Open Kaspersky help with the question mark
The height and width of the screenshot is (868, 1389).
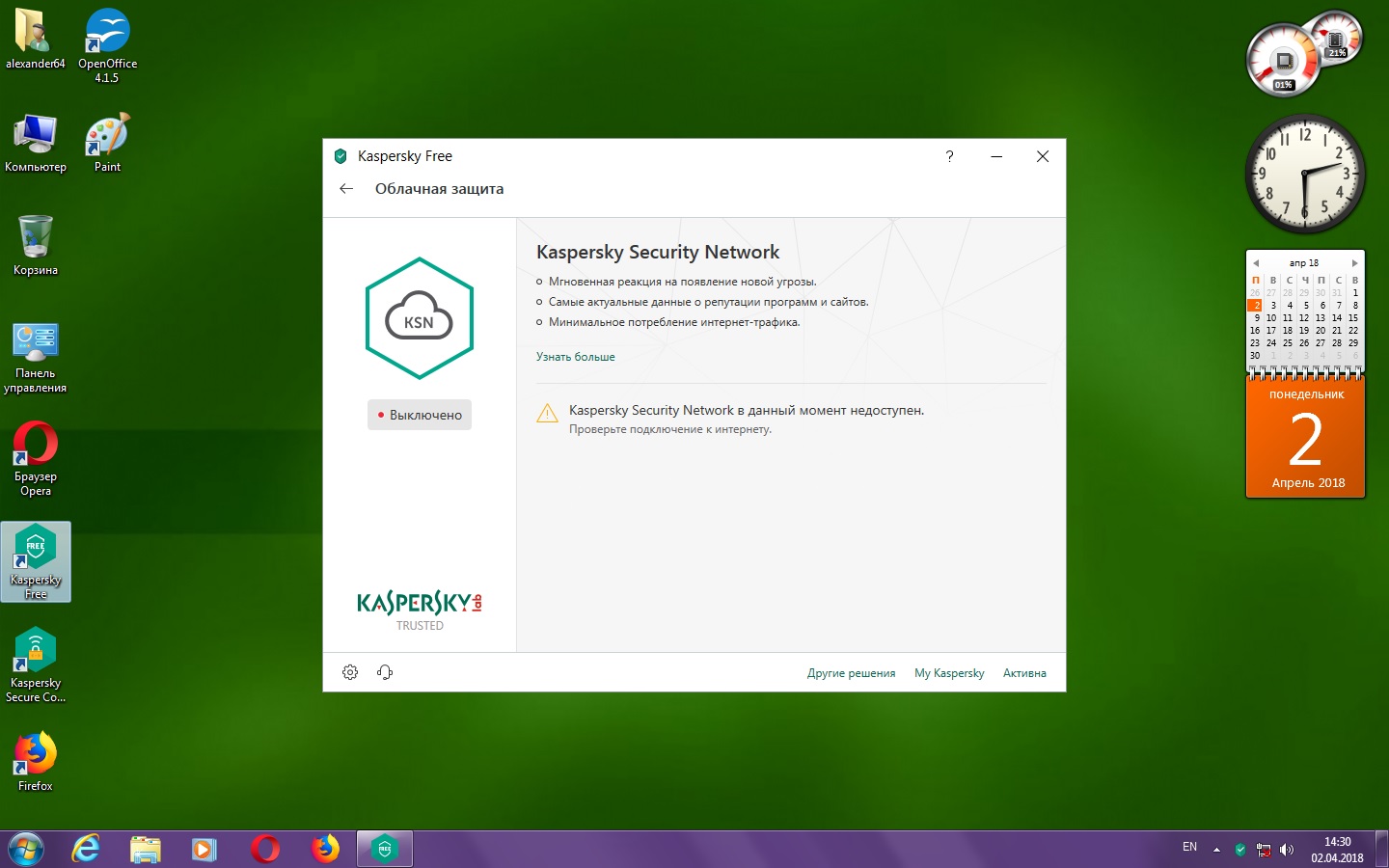(x=949, y=156)
